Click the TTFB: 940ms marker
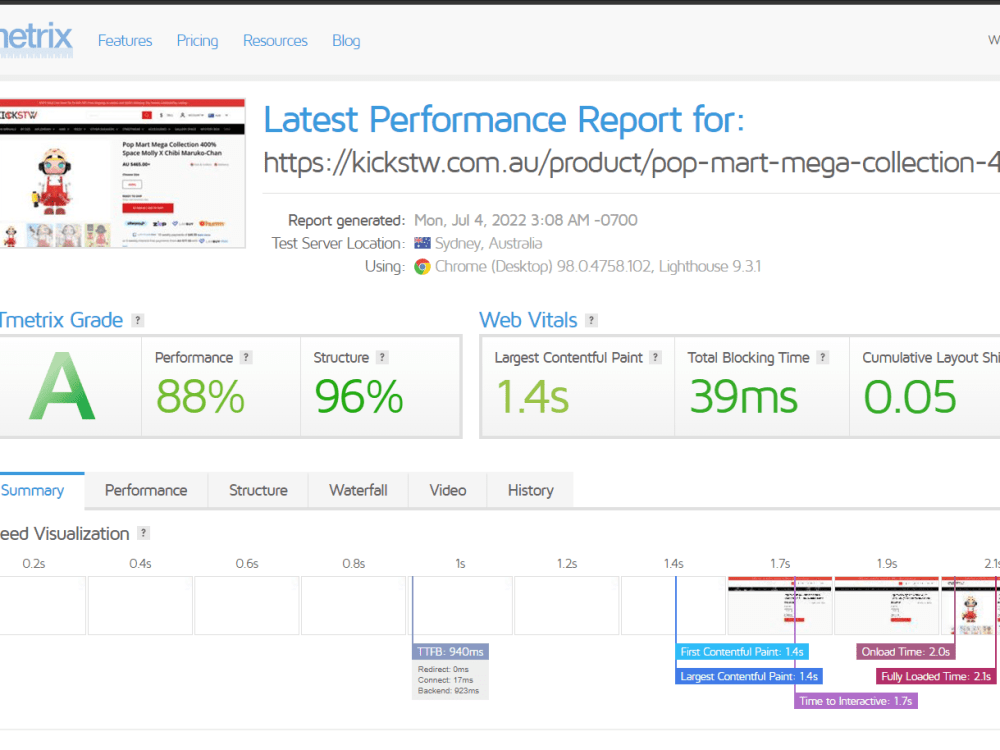Image resolution: width=1000 pixels, height=750 pixels. click(450, 652)
